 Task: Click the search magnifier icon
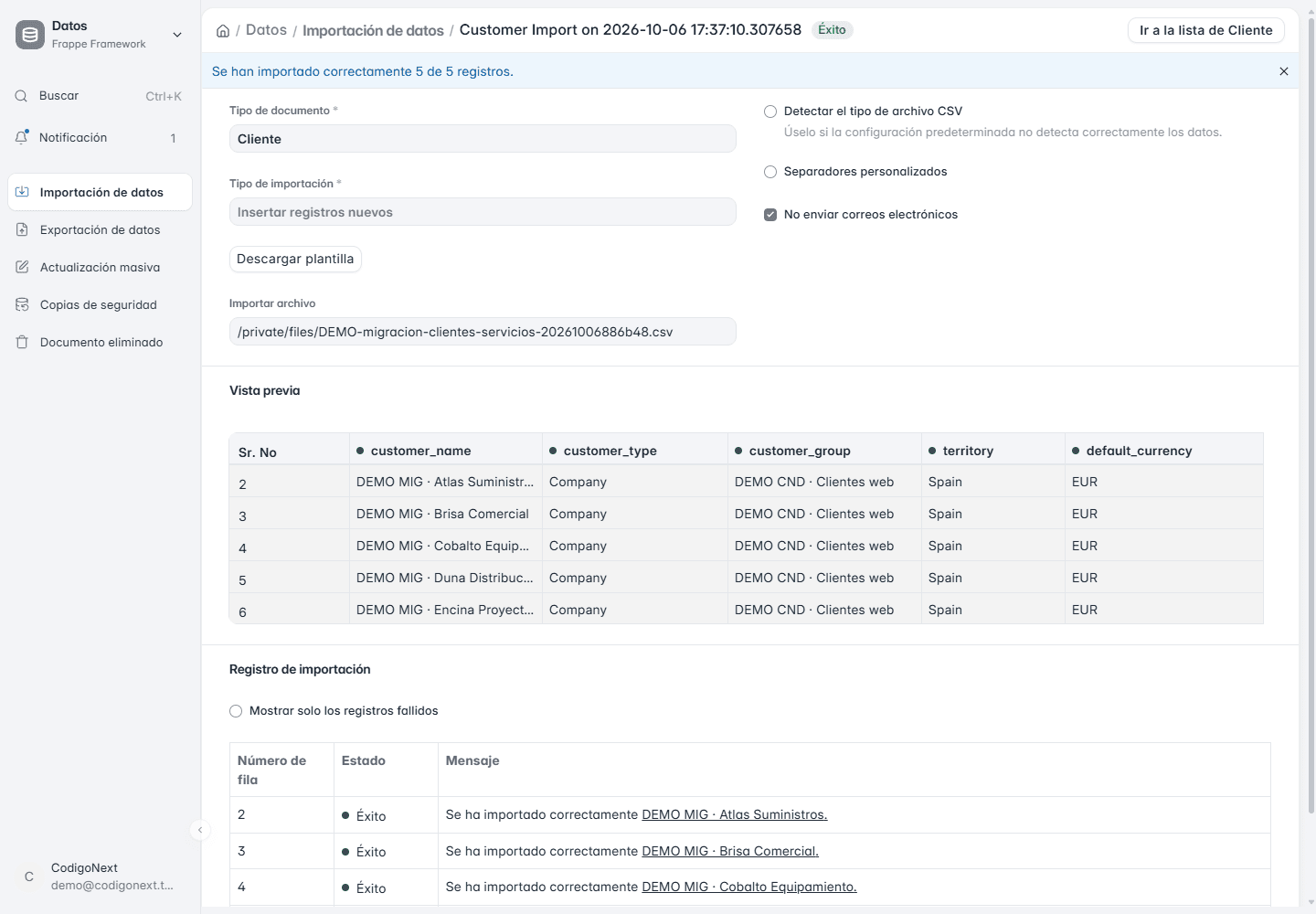(x=21, y=96)
